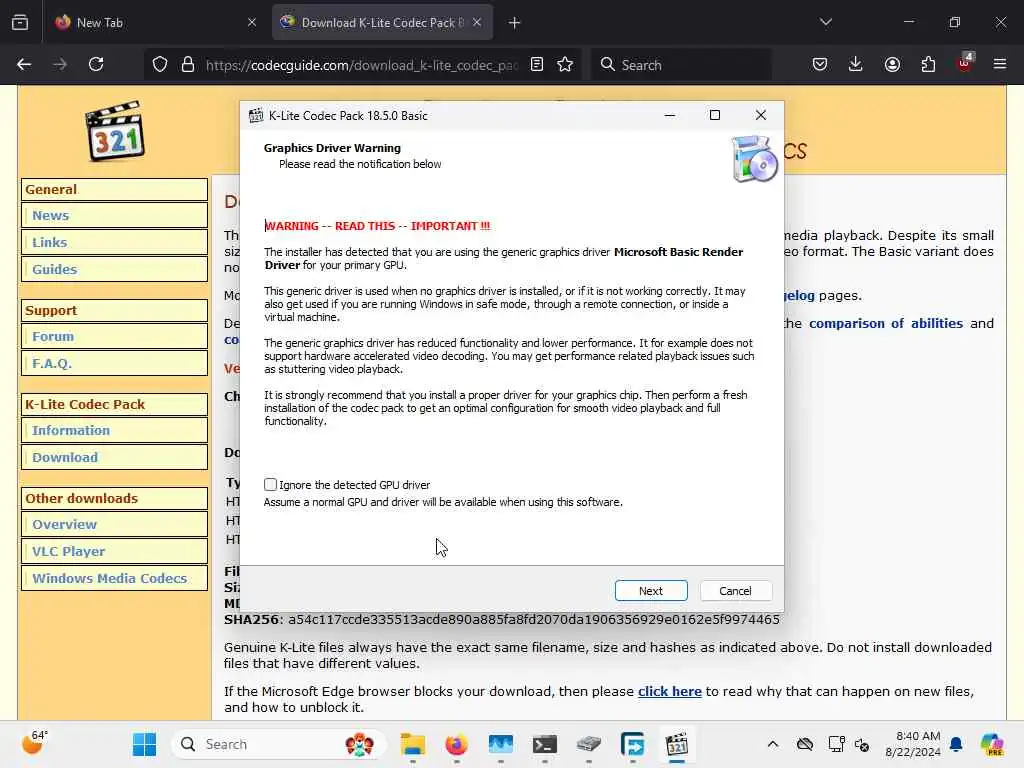Select the K-Lite Codec Pack sidebar heading
1024x768 pixels.
pyautogui.click(x=114, y=404)
